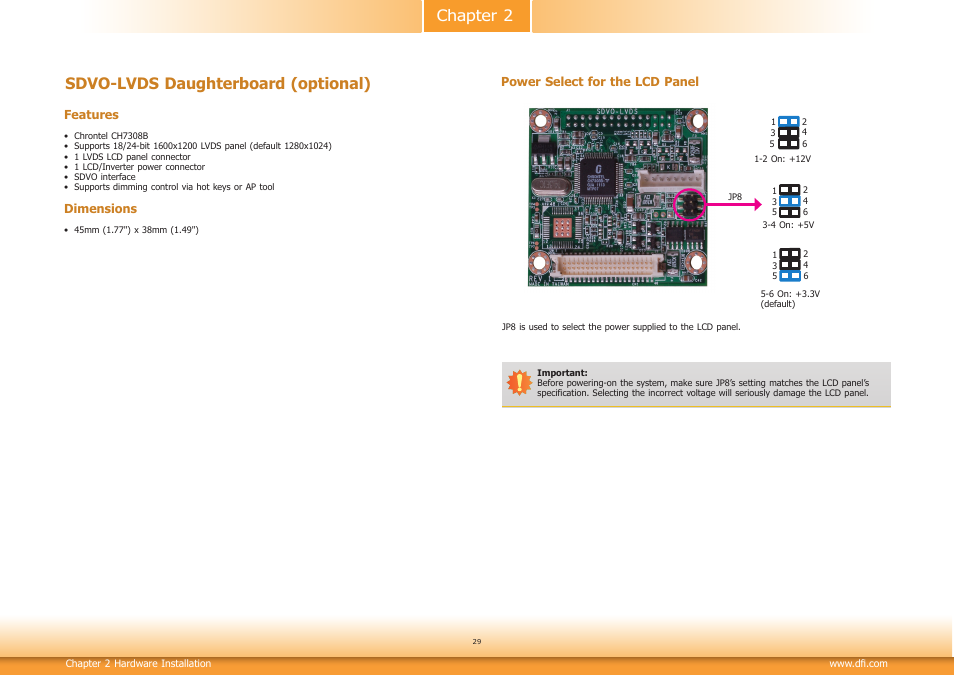Image resolution: width=954 pixels, height=675 pixels.
Task: Click the 1-2 On jumper diagram
Action: (x=789, y=133)
